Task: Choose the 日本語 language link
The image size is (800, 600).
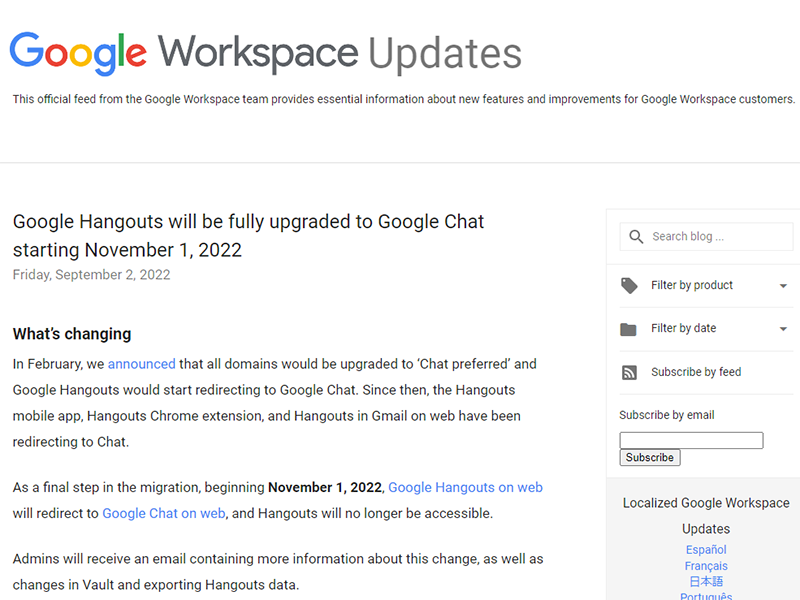Action: tap(706, 582)
